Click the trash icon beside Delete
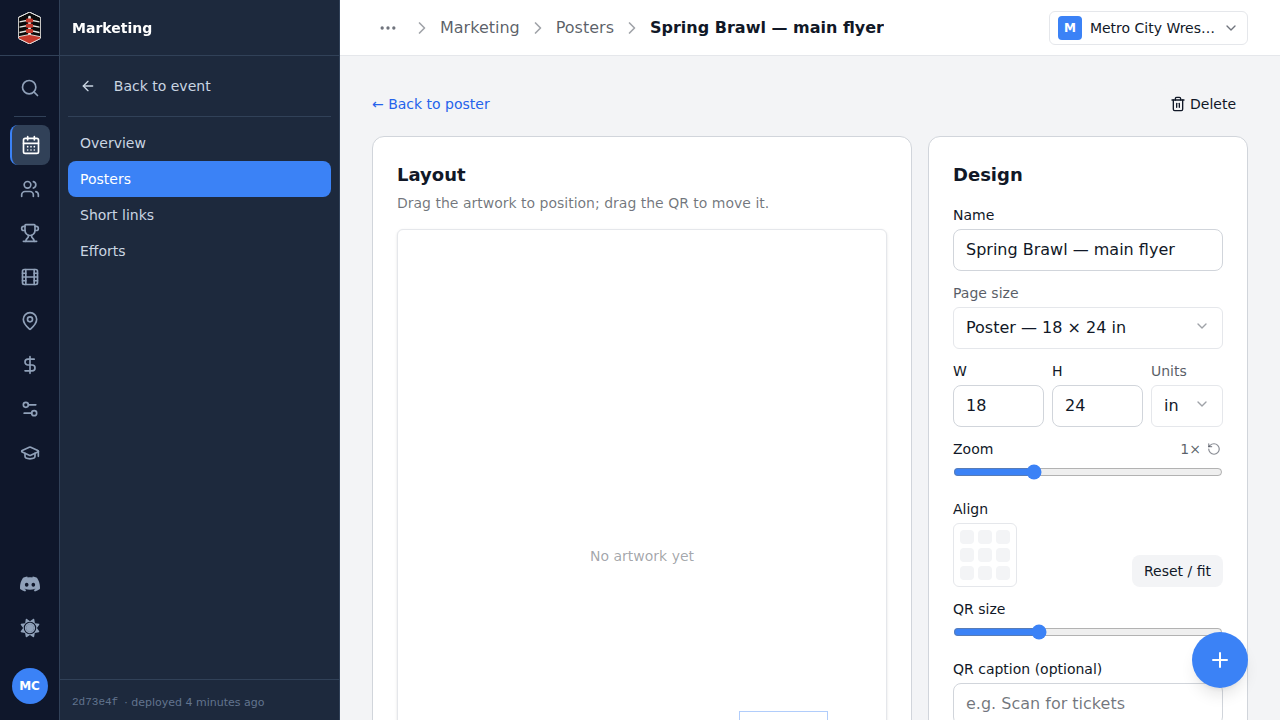This screenshot has height=720, width=1280. 1178,104
